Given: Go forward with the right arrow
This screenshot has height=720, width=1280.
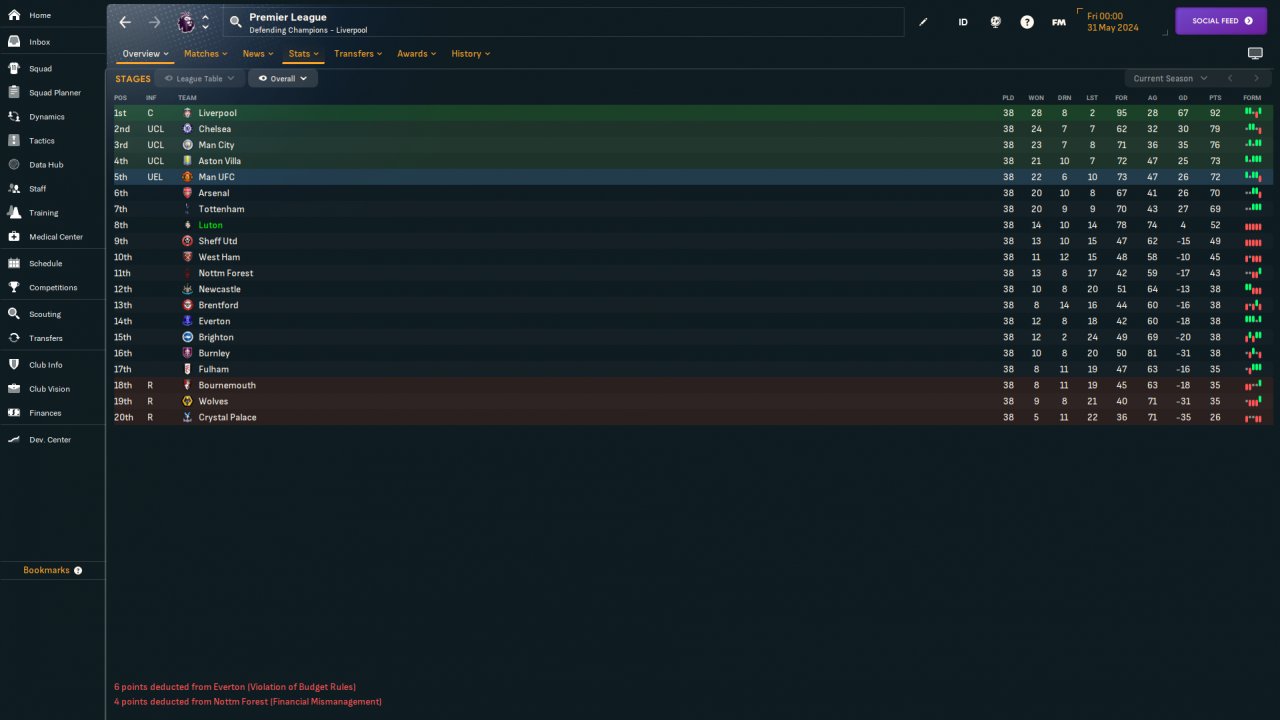Looking at the screenshot, I should (x=154, y=22).
